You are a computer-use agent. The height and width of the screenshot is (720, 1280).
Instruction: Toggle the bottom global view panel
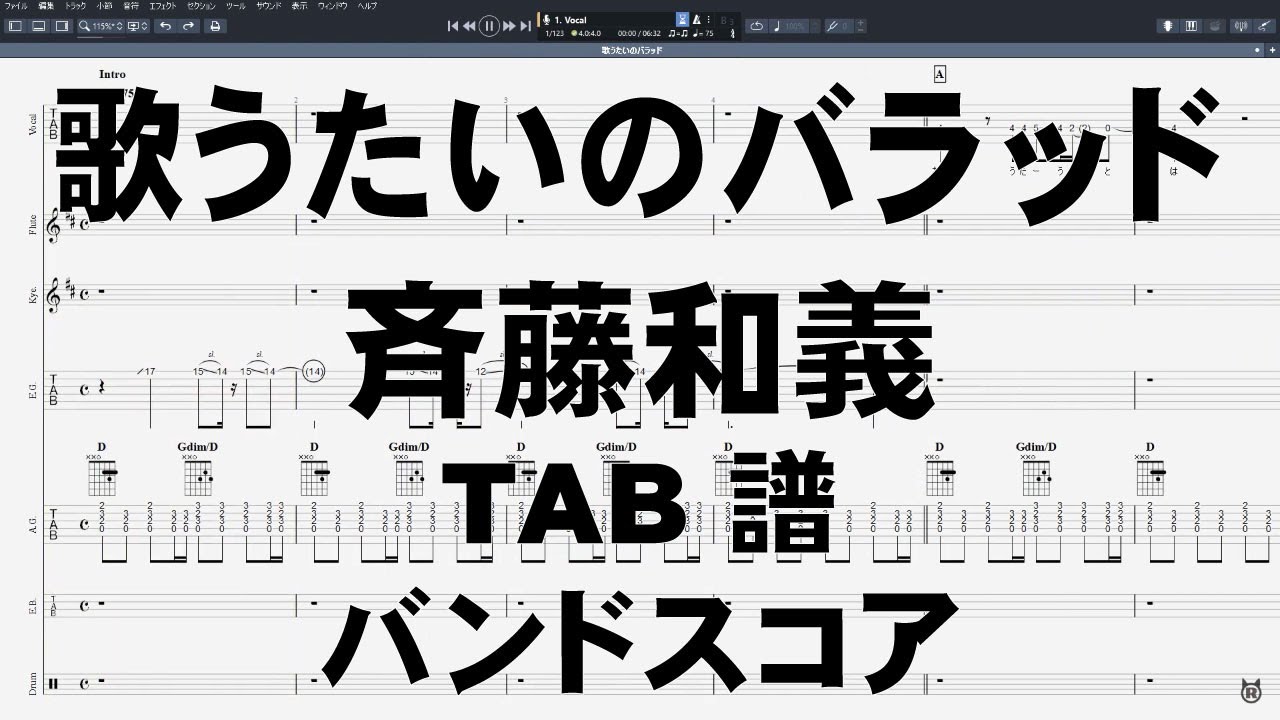[38, 26]
